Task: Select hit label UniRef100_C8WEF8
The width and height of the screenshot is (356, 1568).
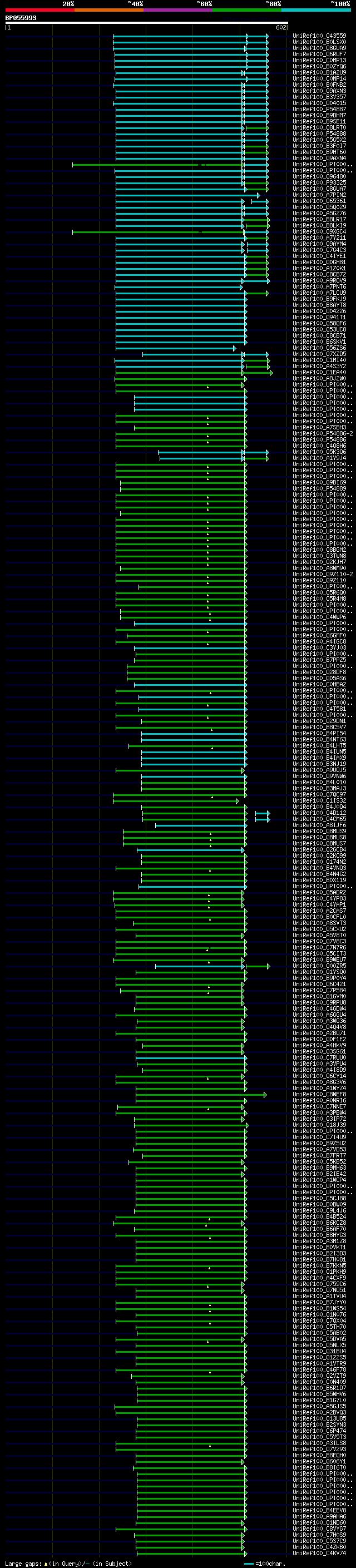Action: (x=319, y=1095)
